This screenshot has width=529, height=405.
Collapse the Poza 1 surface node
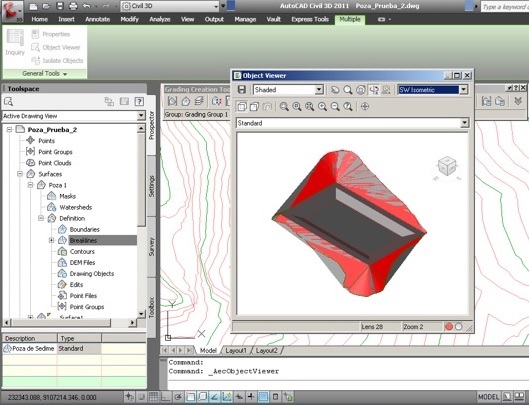(x=31, y=185)
